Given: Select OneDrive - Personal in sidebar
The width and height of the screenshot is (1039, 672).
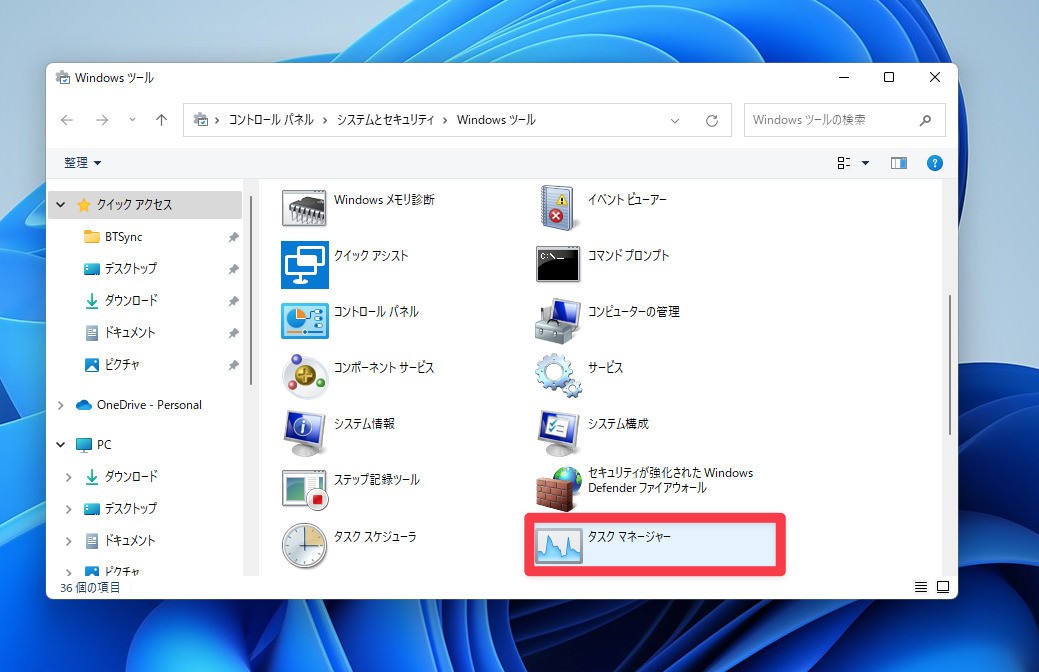Looking at the screenshot, I should pyautogui.click(x=149, y=405).
